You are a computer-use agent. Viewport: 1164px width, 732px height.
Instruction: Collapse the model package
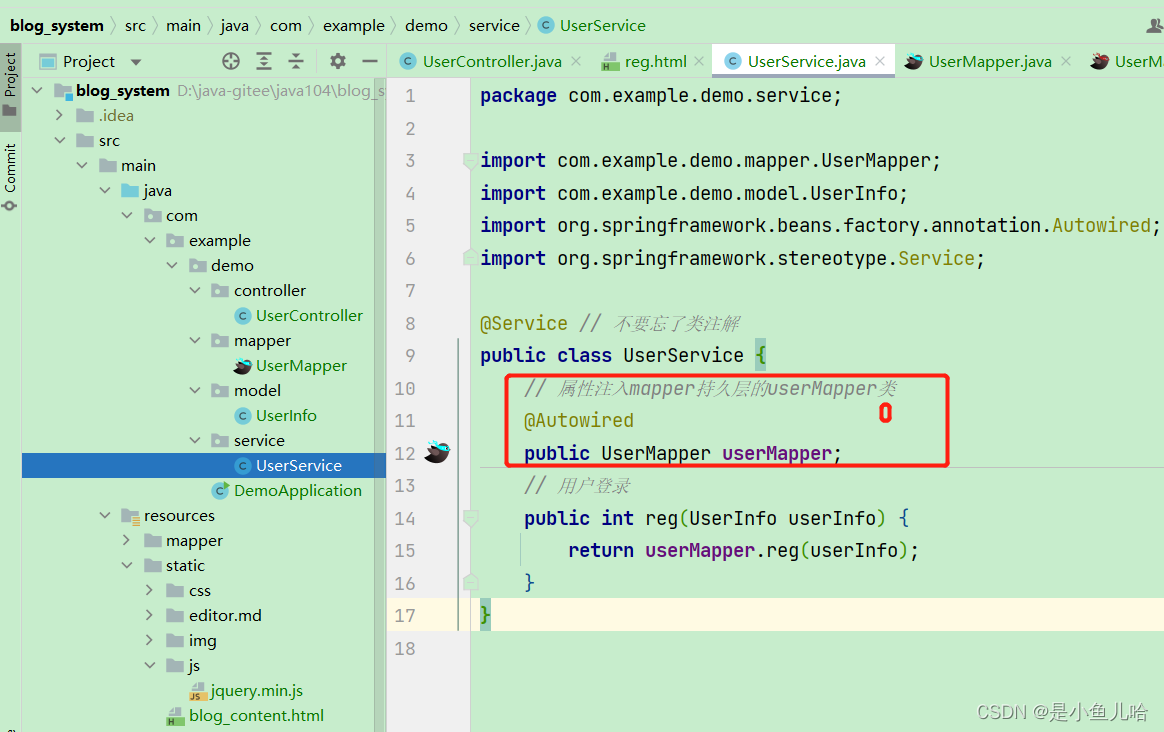click(194, 390)
